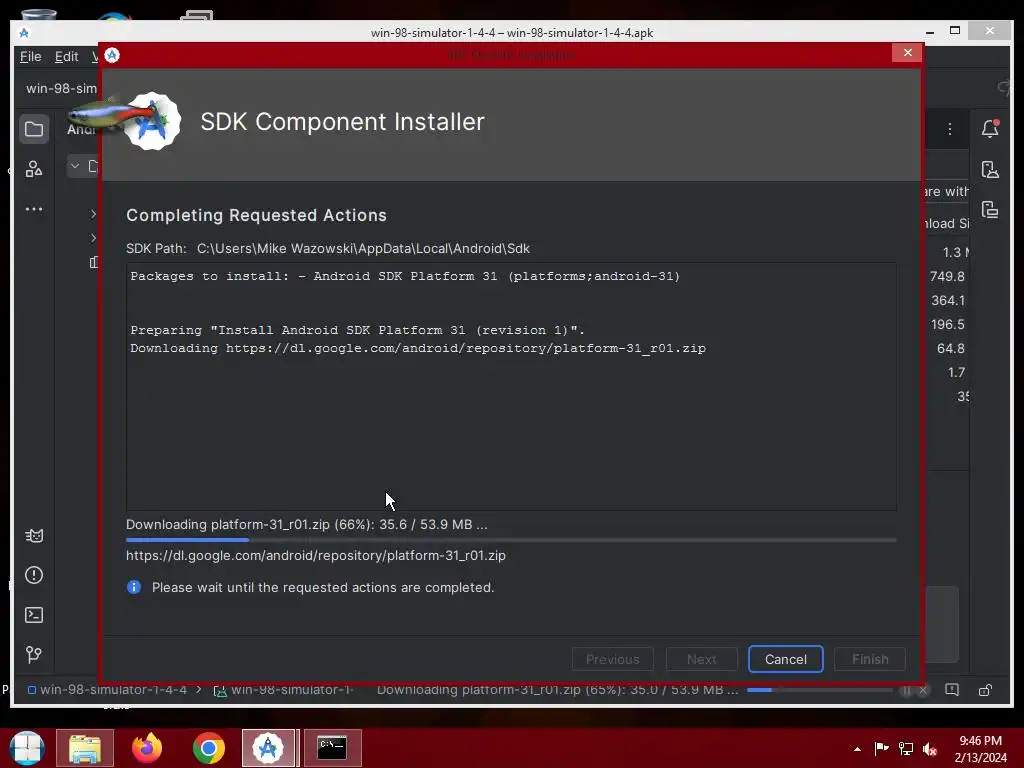The width and height of the screenshot is (1024, 768).
Task: Click the Downloading platform-31_r01.zip status text
Action: 306,524
